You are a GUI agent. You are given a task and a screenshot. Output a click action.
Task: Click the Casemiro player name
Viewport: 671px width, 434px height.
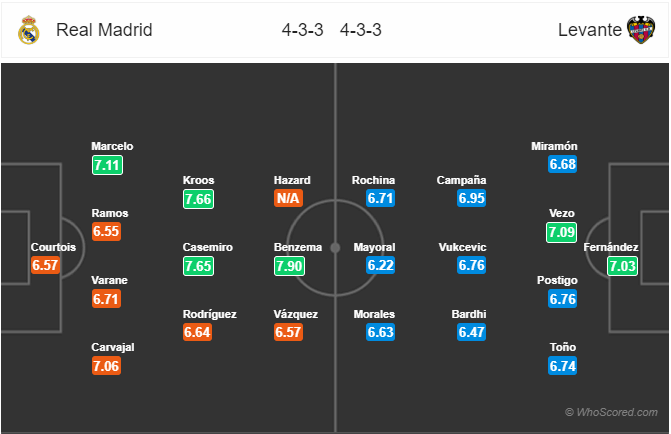tap(208, 247)
